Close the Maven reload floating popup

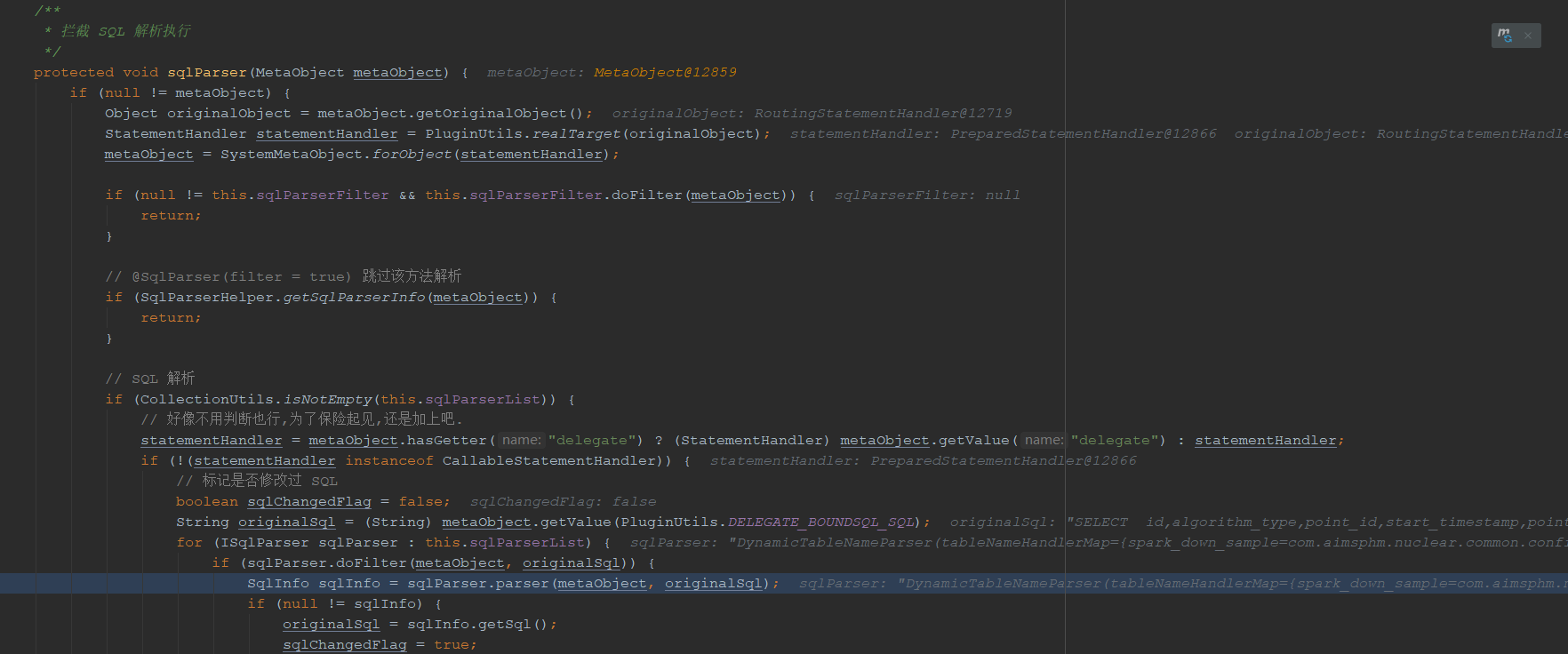[1528, 36]
